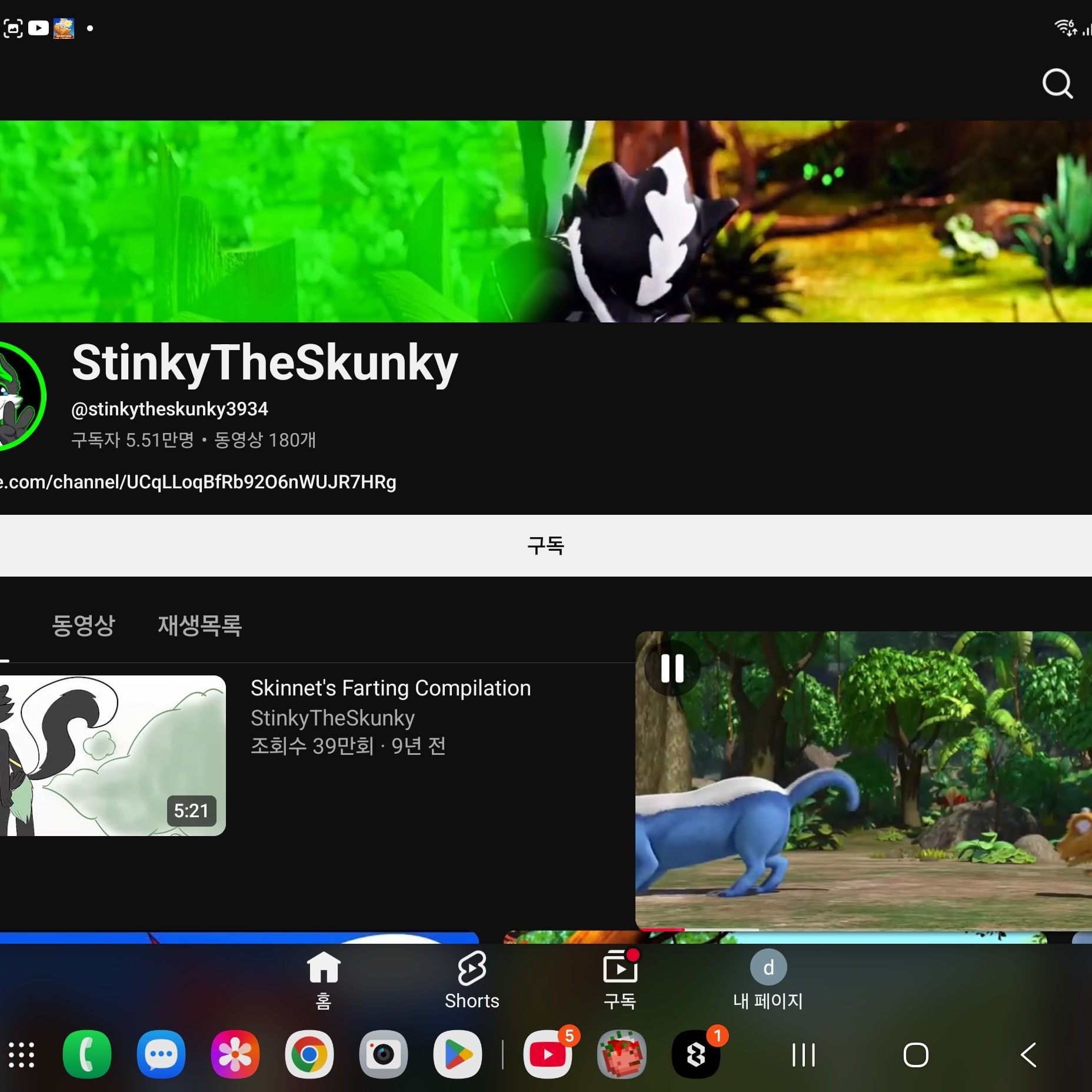Tap the video title Skinnet's Farting Compilation
The width and height of the screenshot is (1092, 1092).
[391, 688]
